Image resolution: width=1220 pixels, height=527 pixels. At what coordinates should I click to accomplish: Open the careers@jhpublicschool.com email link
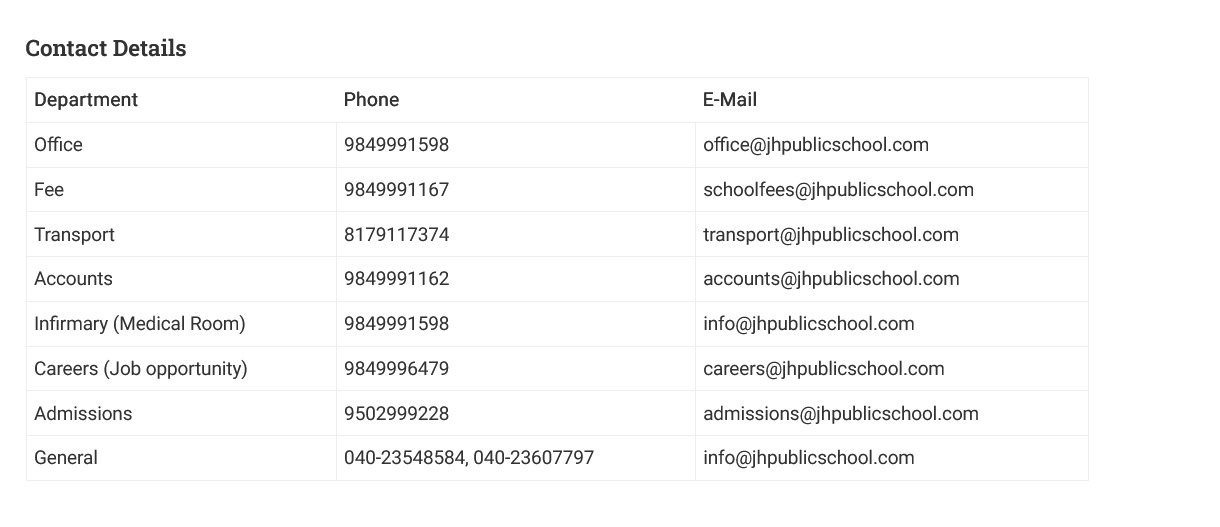click(x=824, y=369)
